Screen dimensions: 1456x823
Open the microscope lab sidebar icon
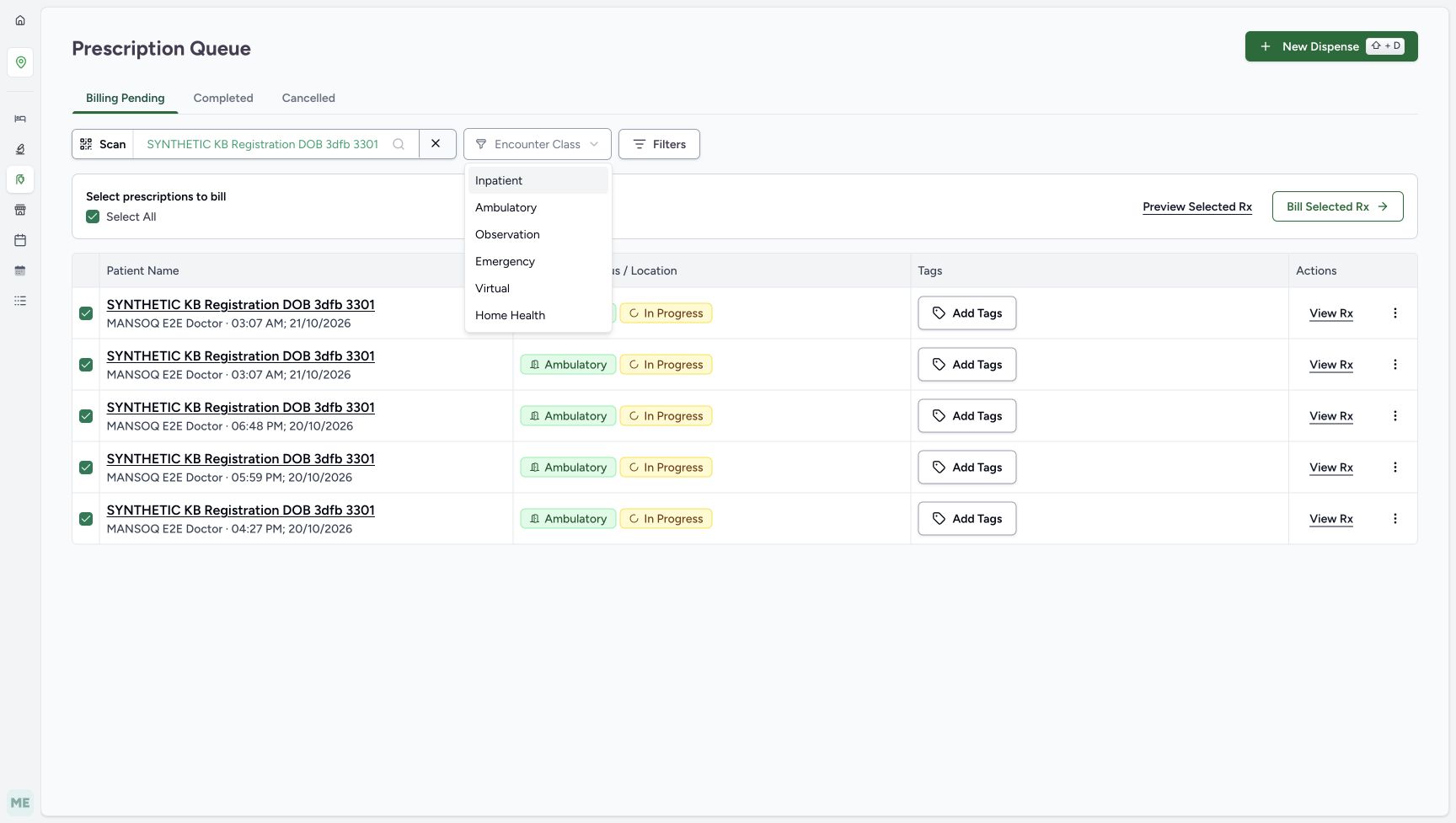[20, 149]
